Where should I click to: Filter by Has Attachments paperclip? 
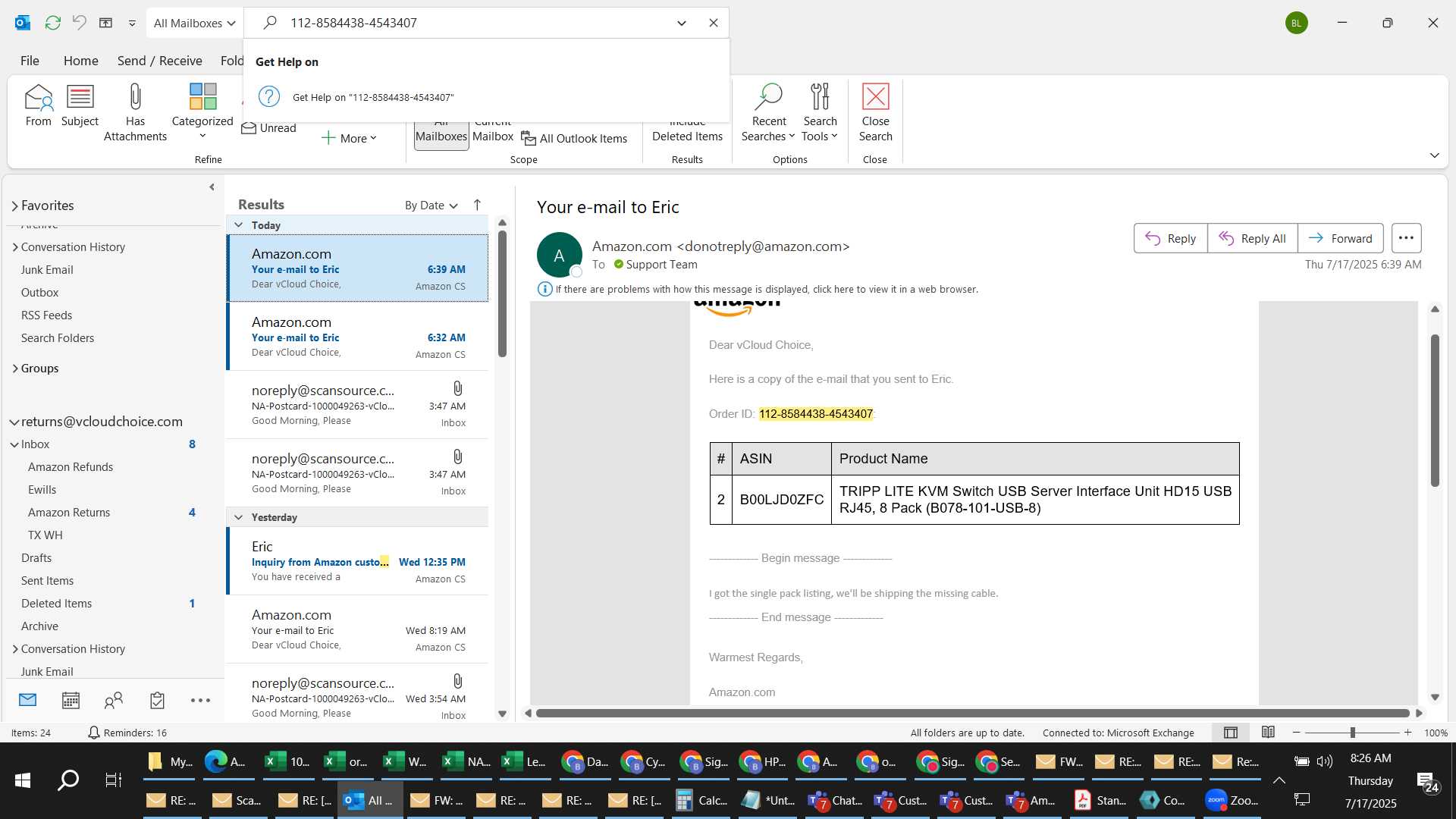(135, 112)
